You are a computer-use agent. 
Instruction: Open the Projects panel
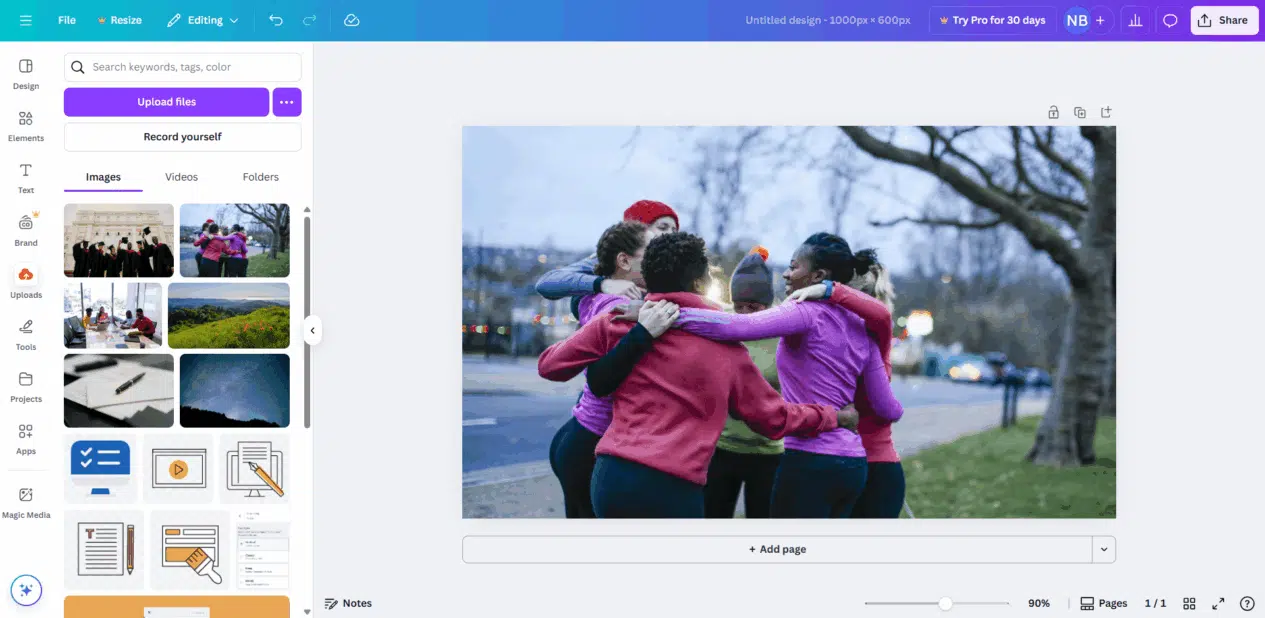(x=25, y=384)
